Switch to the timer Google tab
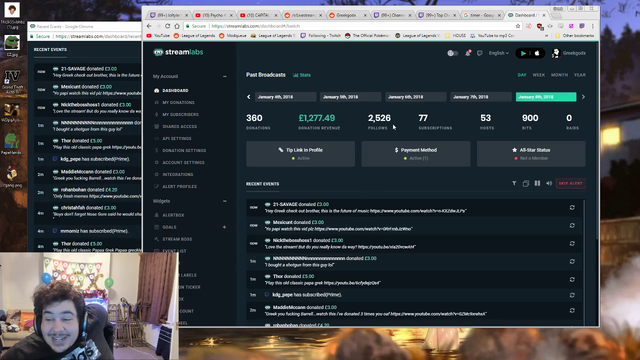The height and width of the screenshot is (360, 640). 482,15
